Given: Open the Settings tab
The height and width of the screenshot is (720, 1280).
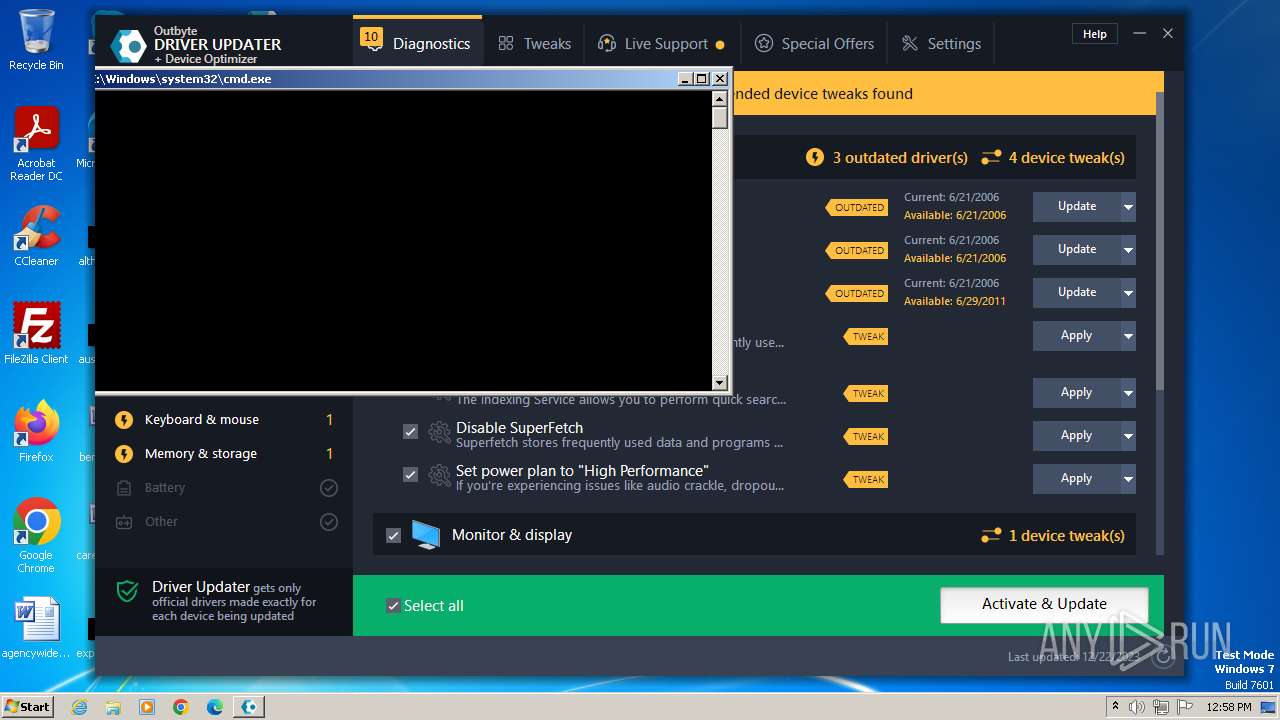Looking at the screenshot, I should [941, 43].
